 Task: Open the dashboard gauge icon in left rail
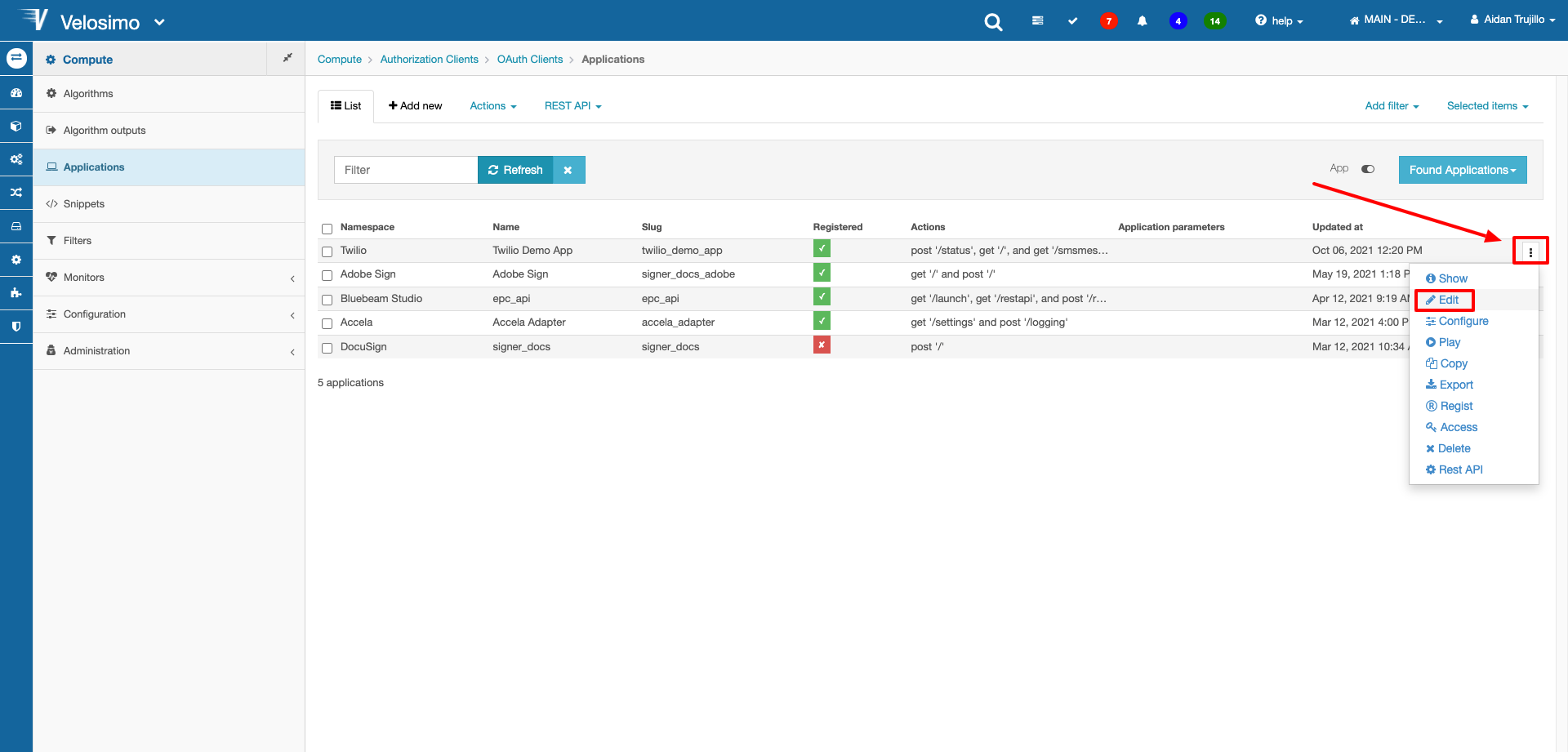pos(16,93)
